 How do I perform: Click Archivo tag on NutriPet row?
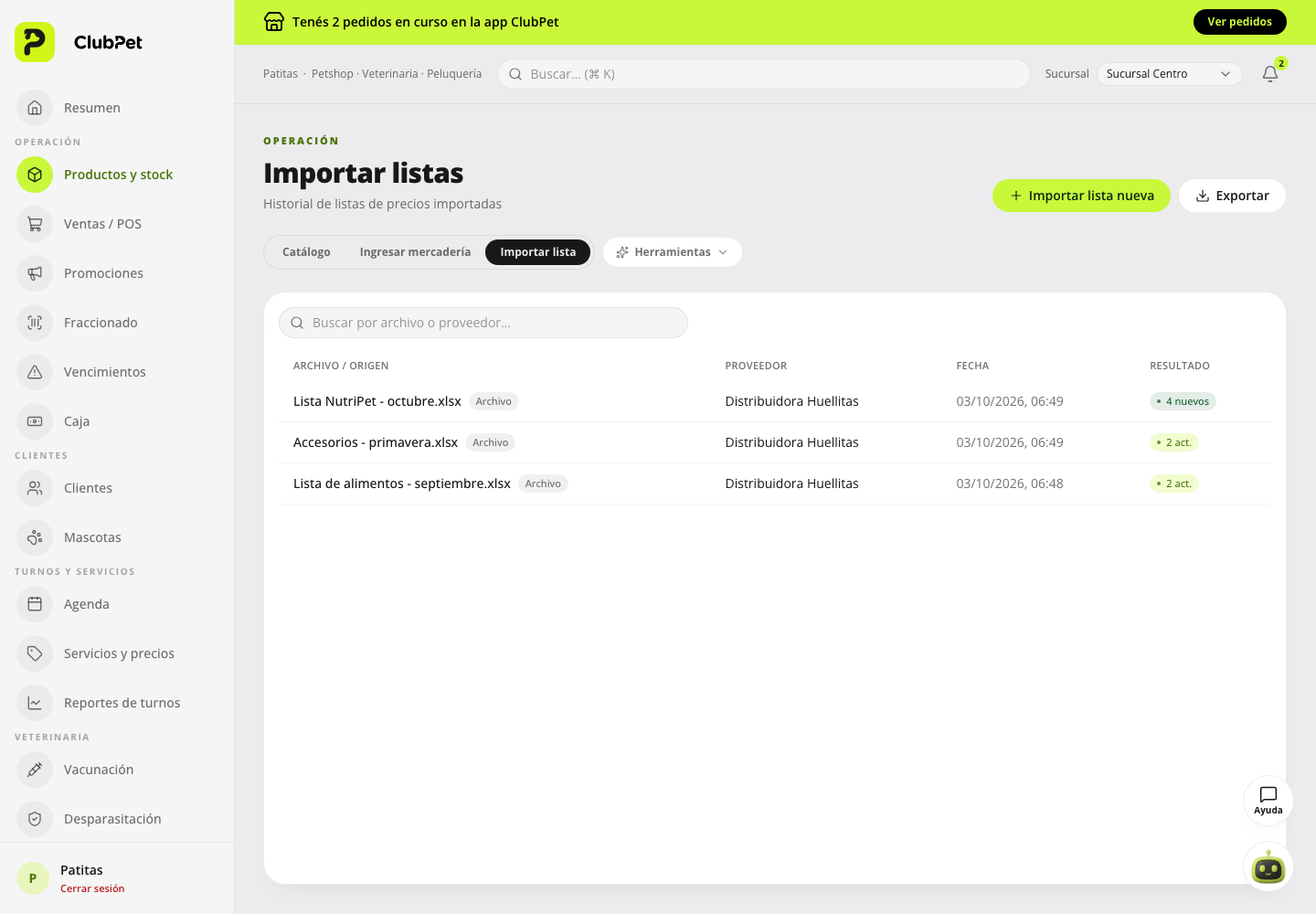pyautogui.click(x=493, y=401)
